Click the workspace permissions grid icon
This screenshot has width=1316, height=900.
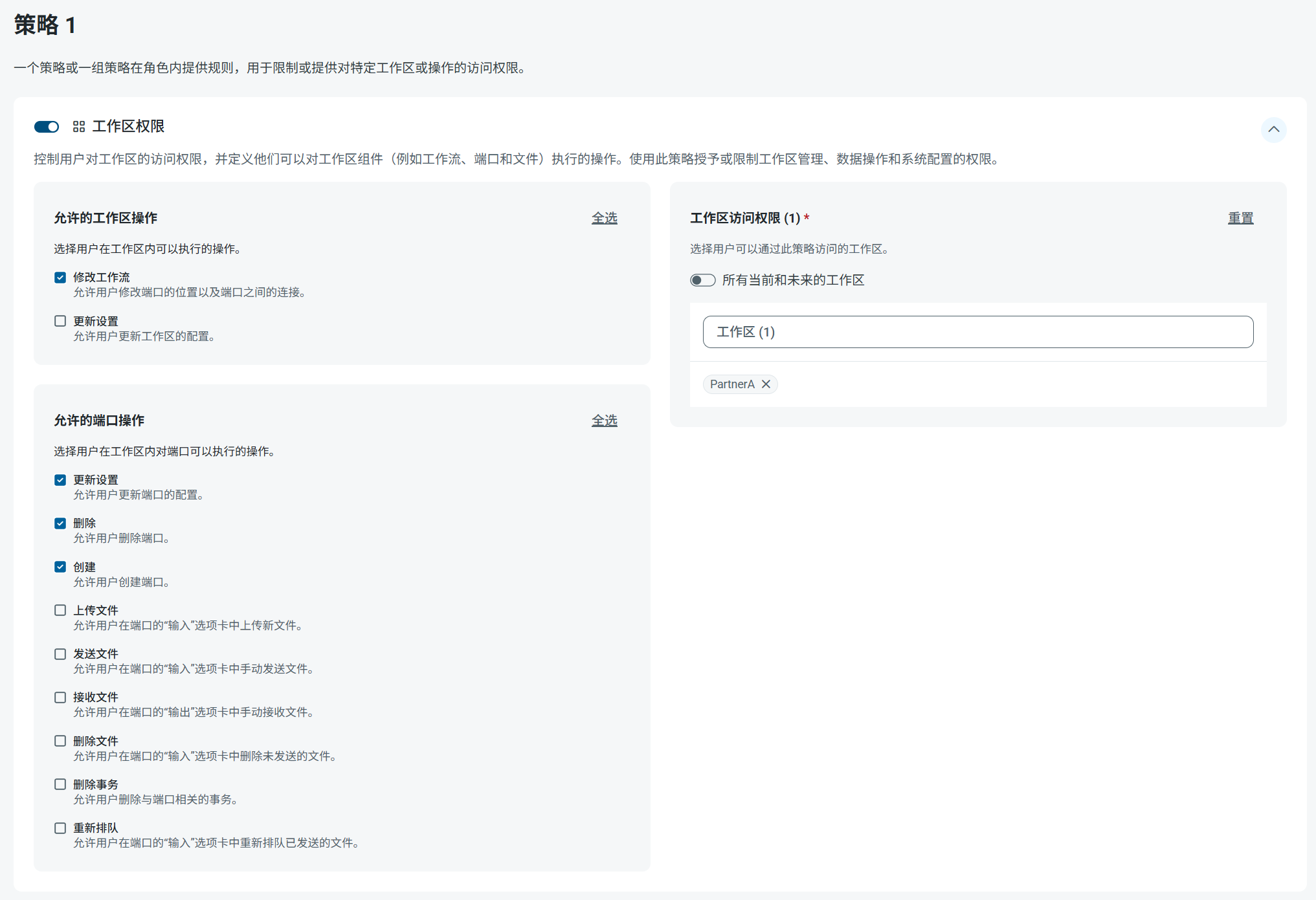pos(79,127)
